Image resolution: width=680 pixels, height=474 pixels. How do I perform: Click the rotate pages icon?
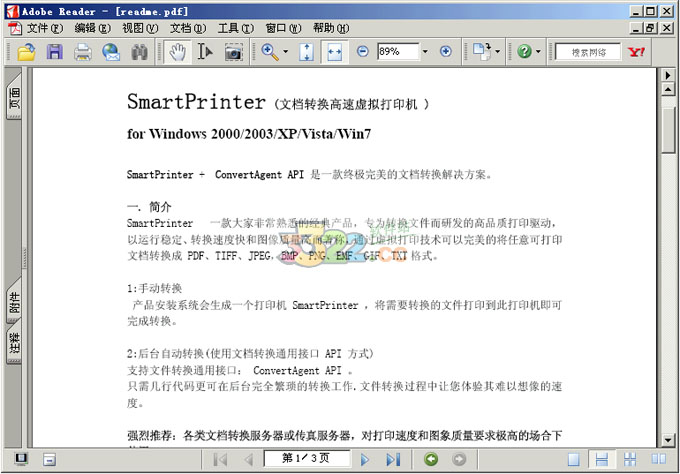(481, 52)
